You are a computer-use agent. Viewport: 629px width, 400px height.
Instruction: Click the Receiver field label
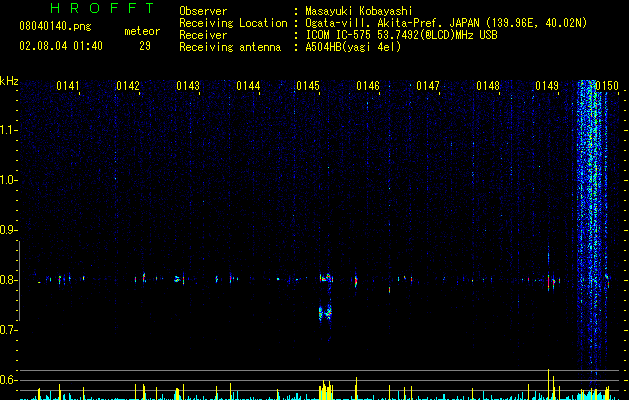(203, 35)
